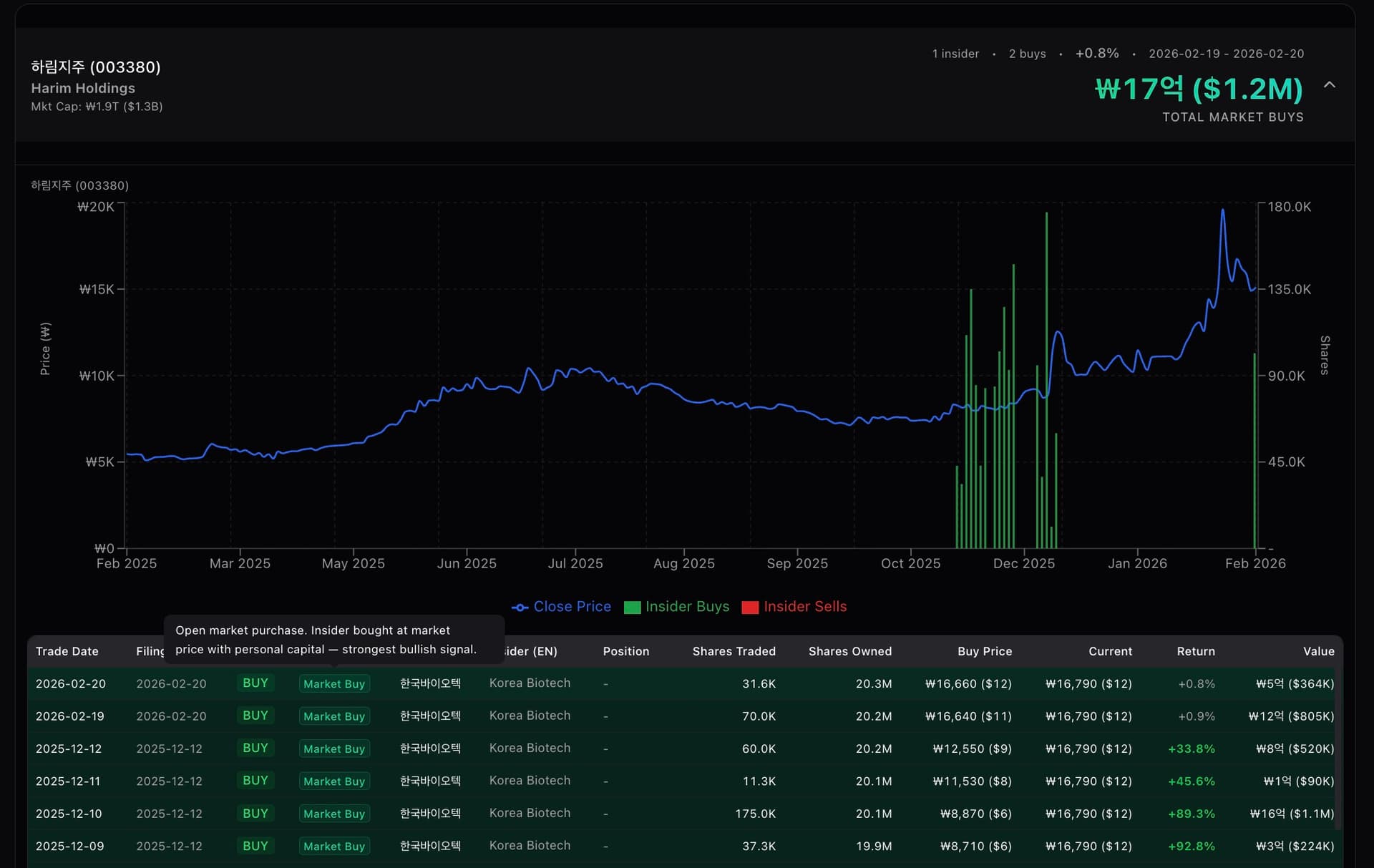
Task: Click the 1 insider header stat
Action: click(x=955, y=54)
